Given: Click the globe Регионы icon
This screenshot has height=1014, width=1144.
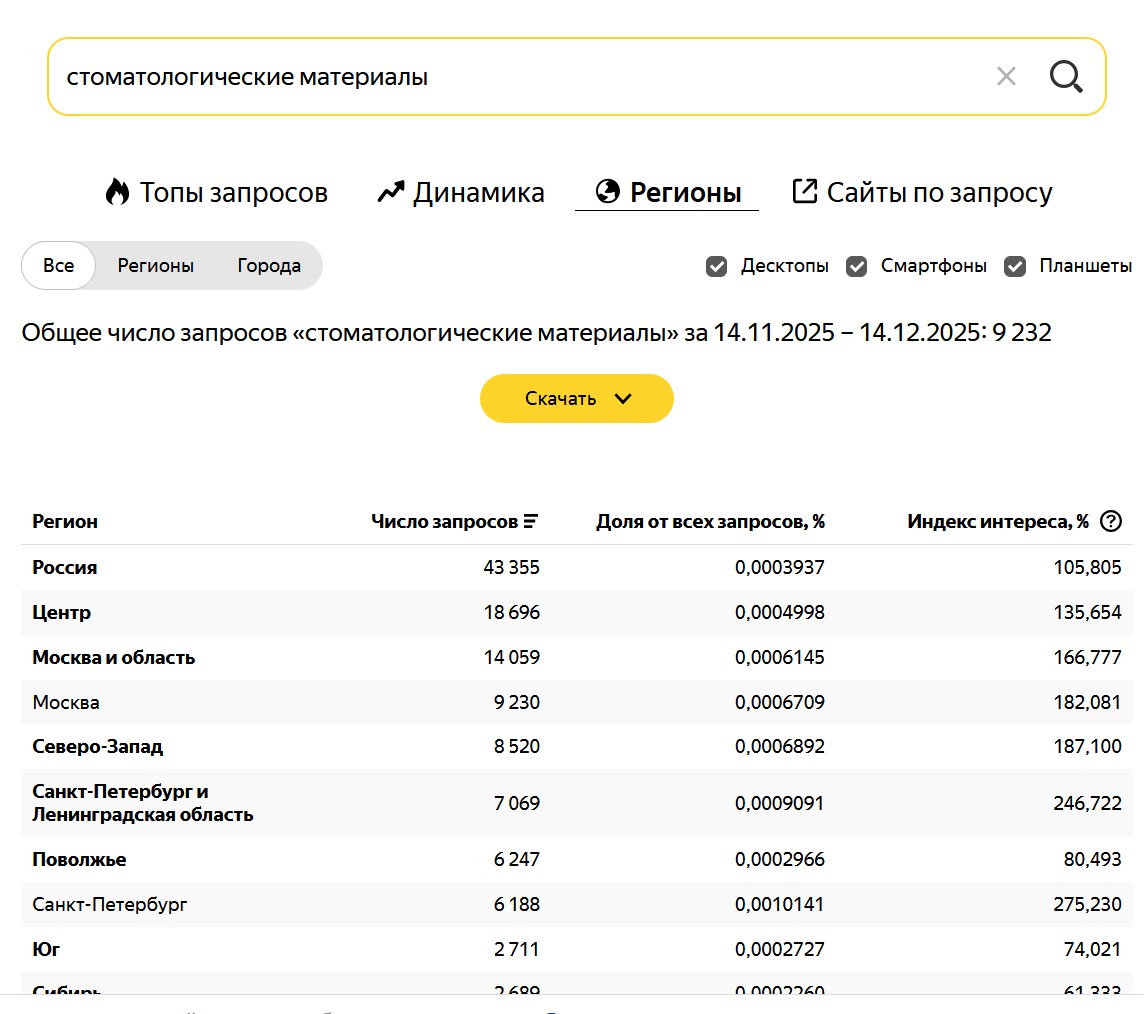Looking at the screenshot, I should tap(607, 191).
